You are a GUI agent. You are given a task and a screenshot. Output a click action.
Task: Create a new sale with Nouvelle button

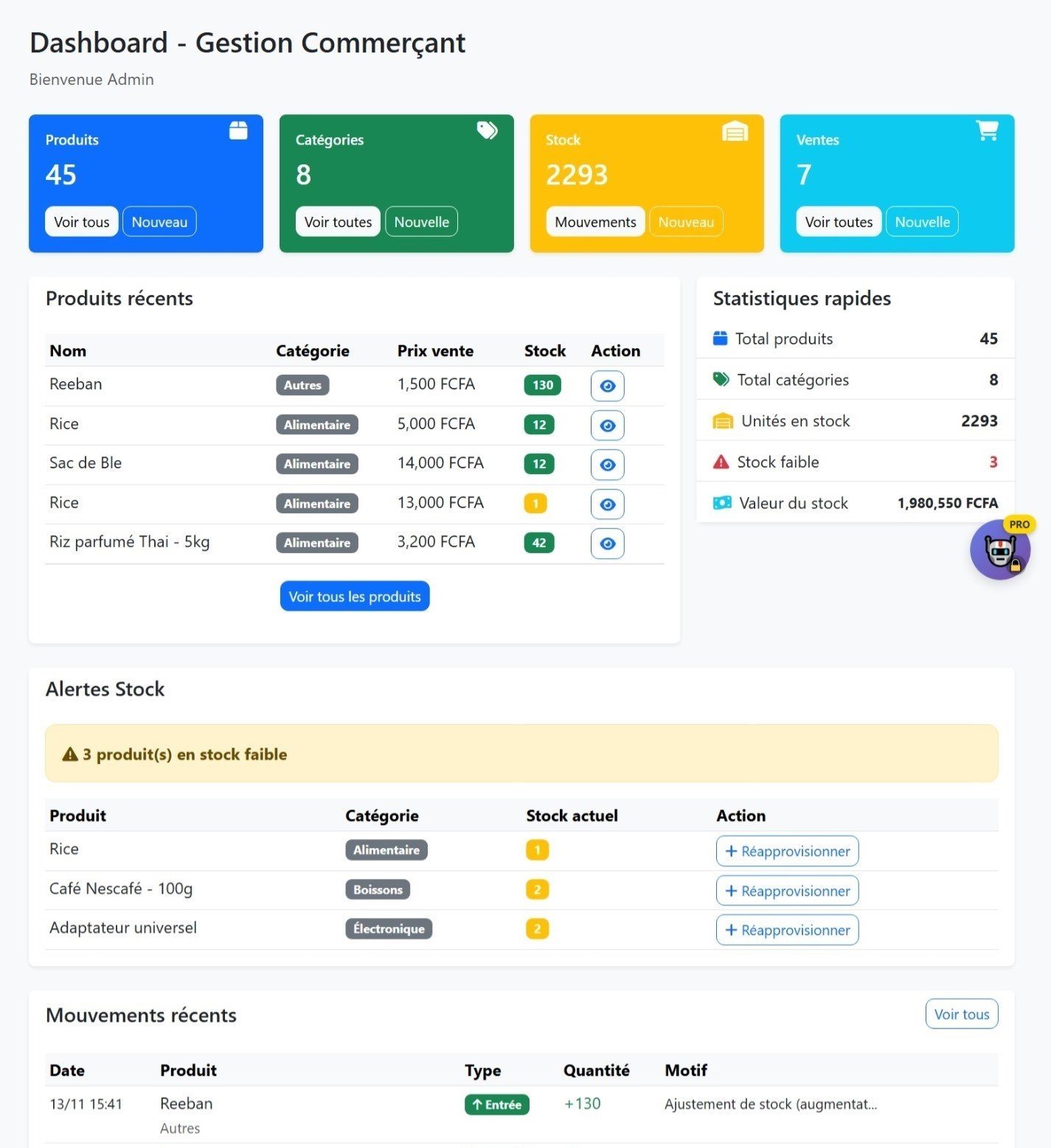(x=921, y=222)
